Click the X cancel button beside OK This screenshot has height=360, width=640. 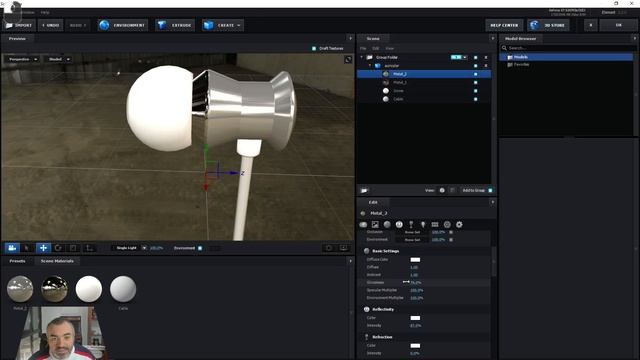tap(591, 25)
